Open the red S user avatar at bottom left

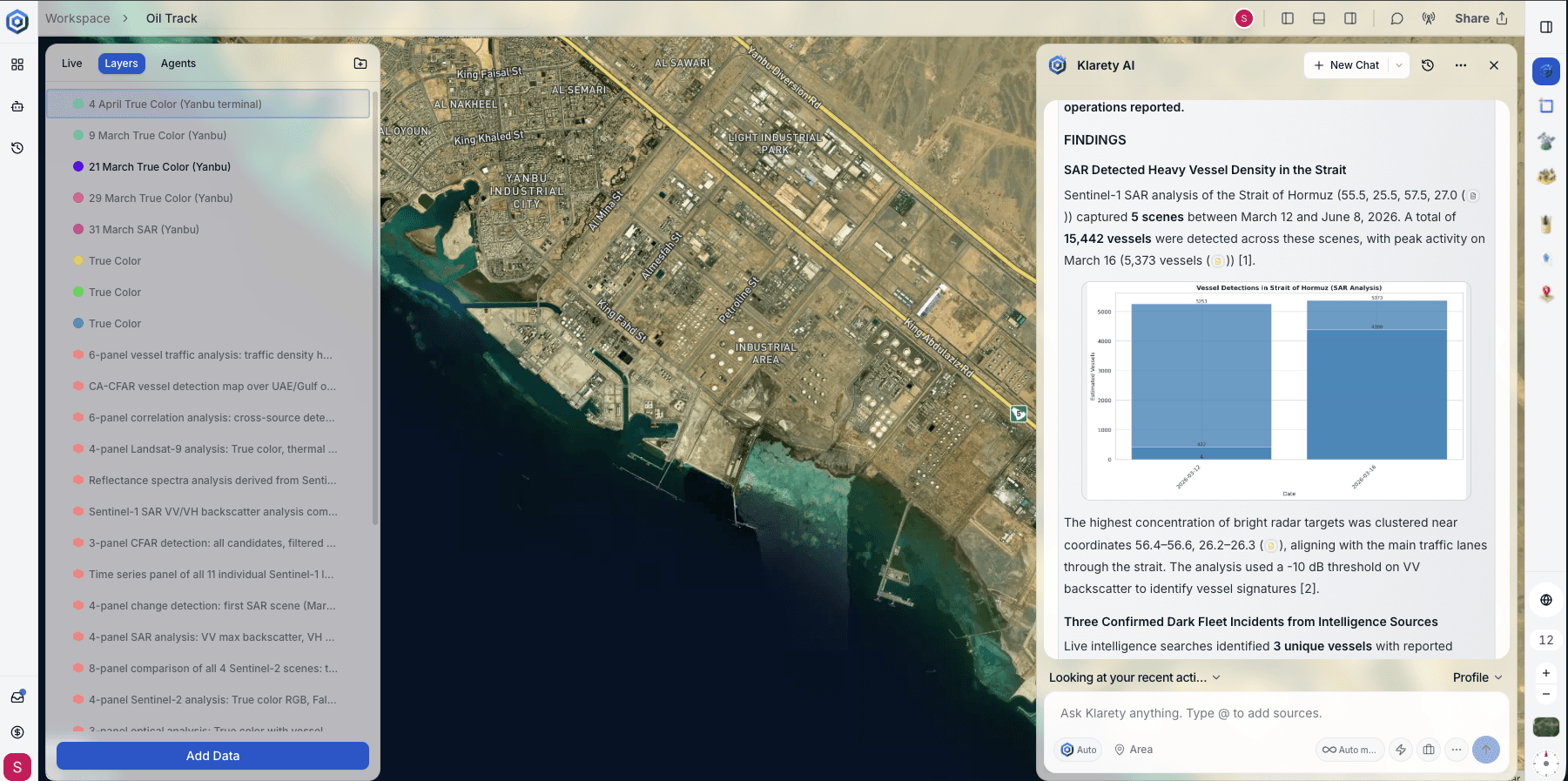click(x=17, y=767)
